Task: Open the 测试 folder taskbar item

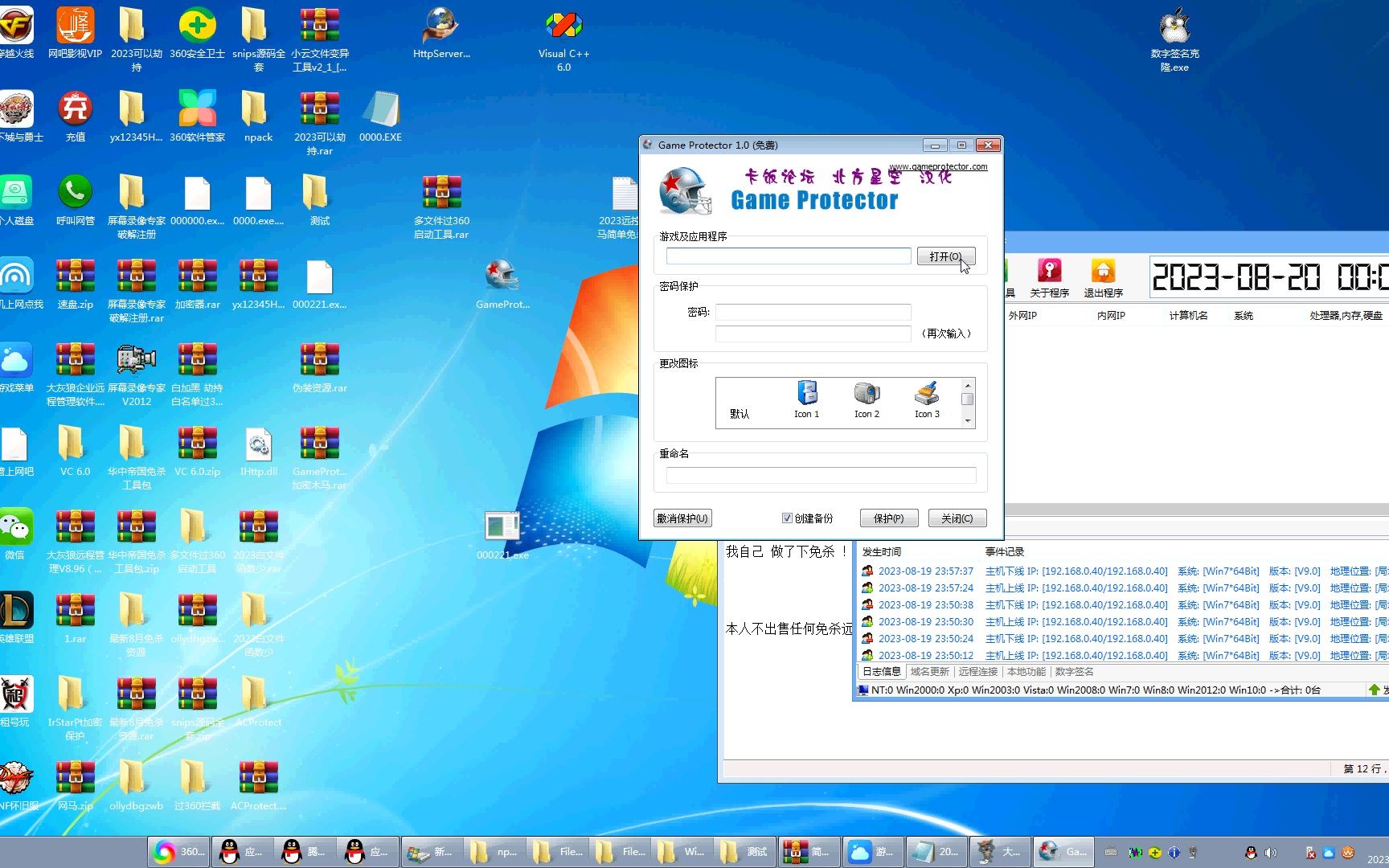Action: [745, 852]
